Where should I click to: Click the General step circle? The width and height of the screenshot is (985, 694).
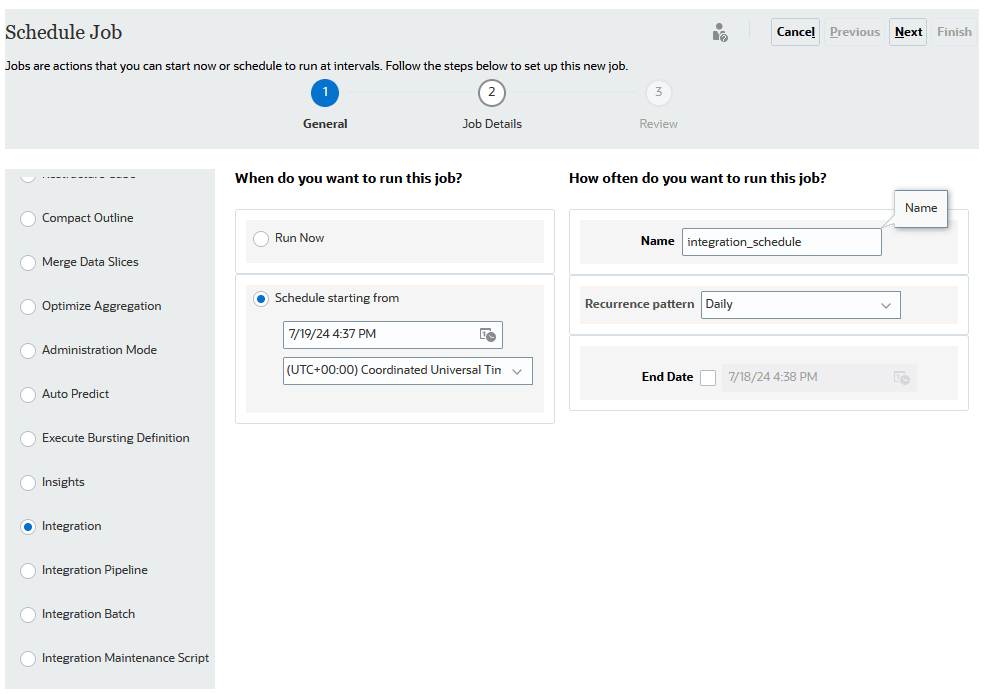(x=325, y=93)
